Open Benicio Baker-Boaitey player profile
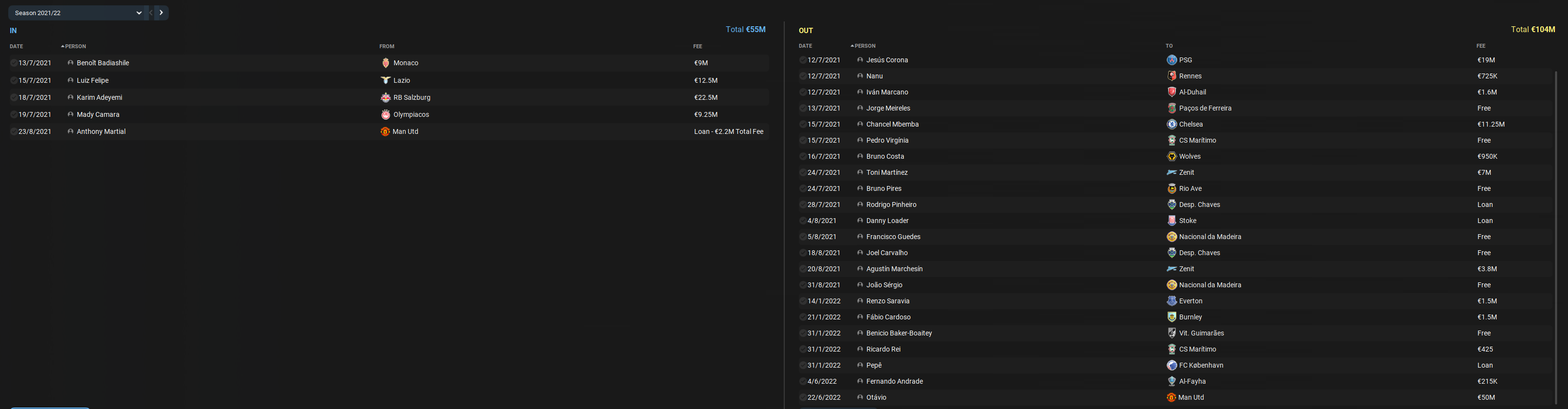This screenshot has width=1568, height=409. point(899,334)
